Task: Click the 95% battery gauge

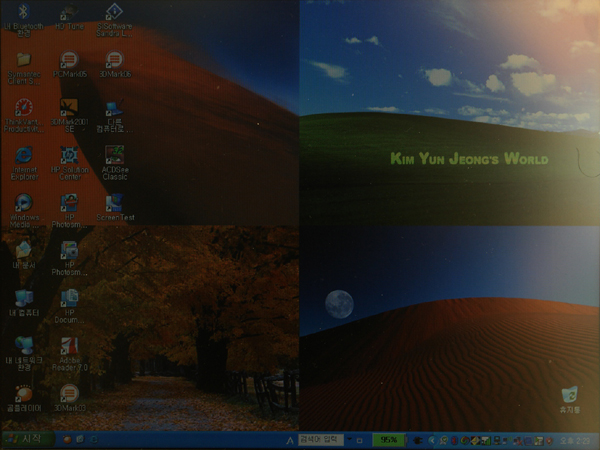Action: point(388,440)
